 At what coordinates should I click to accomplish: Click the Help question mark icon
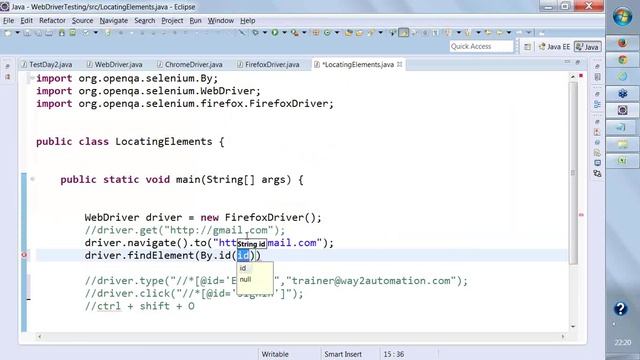point(620,309)
